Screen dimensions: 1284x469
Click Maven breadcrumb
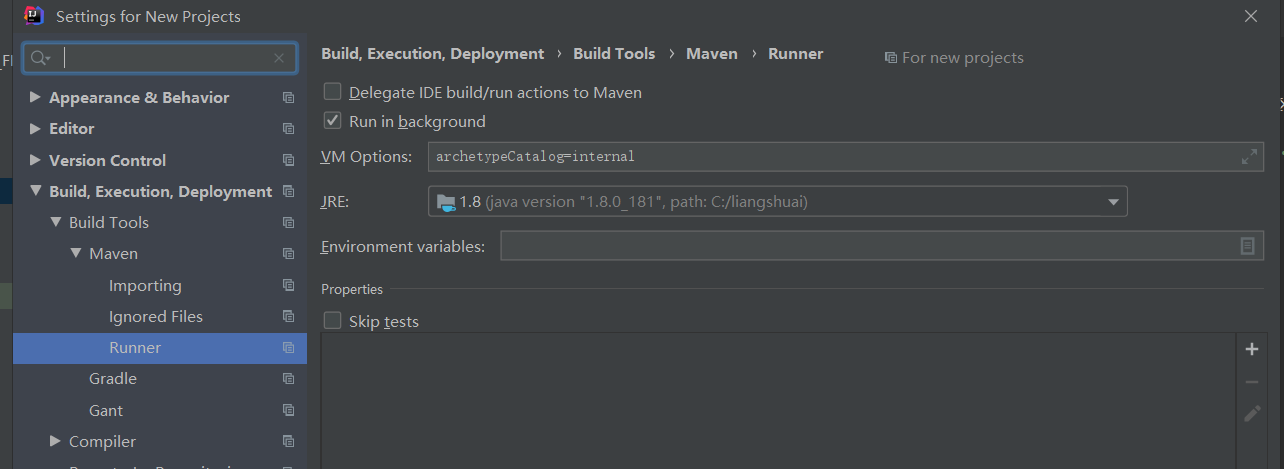(x=712, y=54)
